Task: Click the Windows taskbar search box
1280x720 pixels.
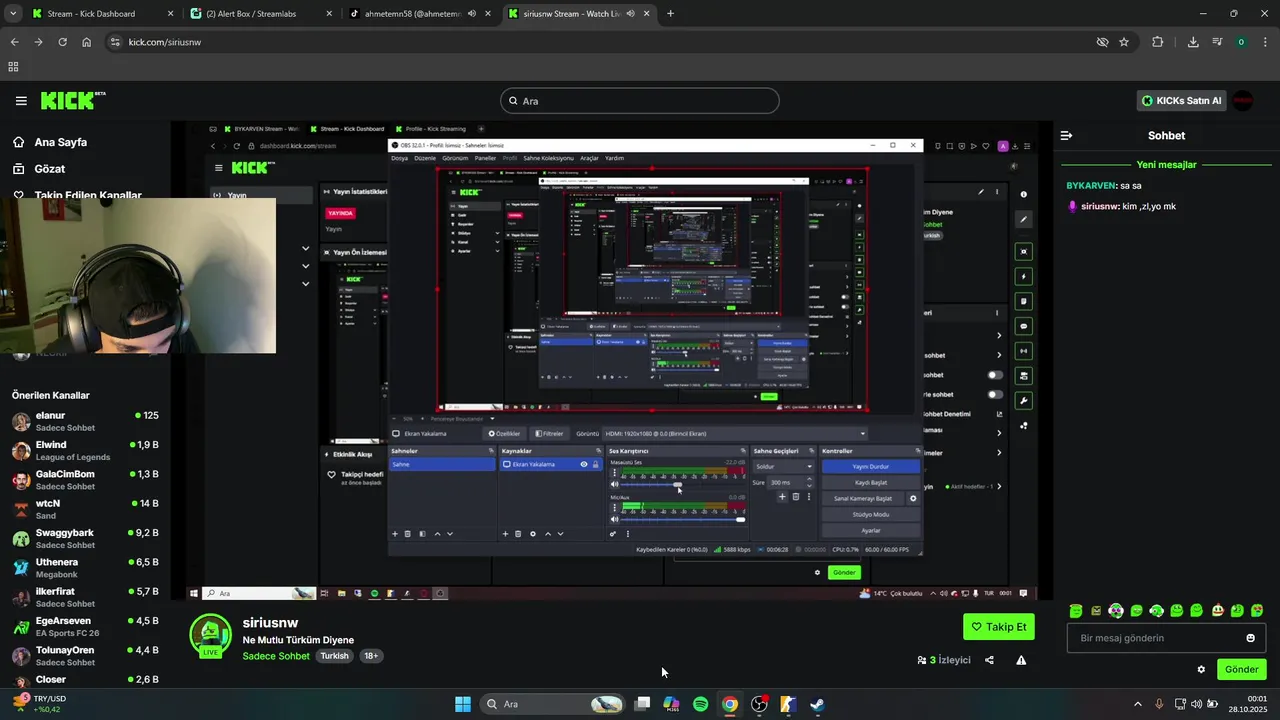Action: point(552,704)
